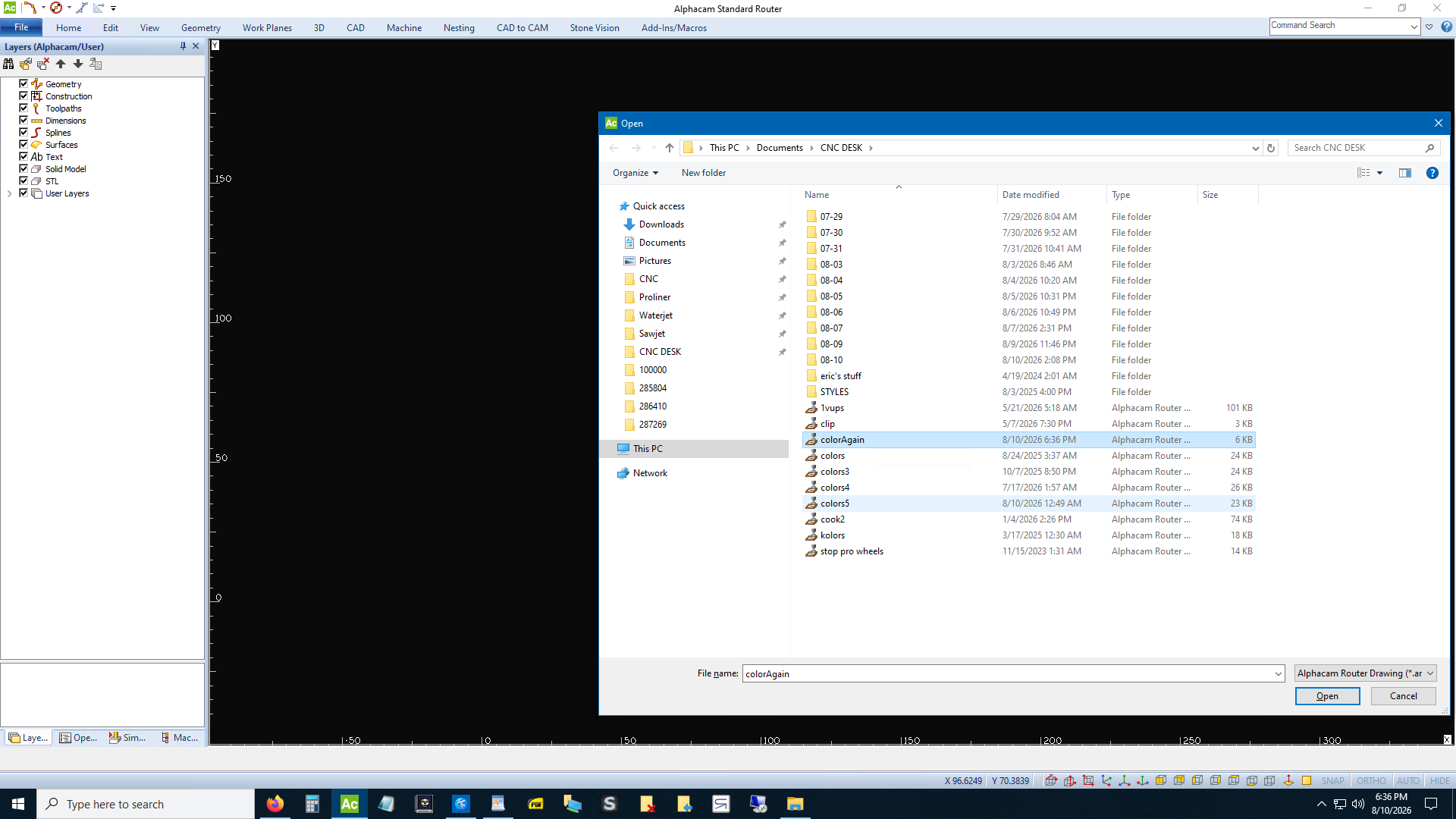
Task: Expand the User Layers tree node
Action: point(9,193)
